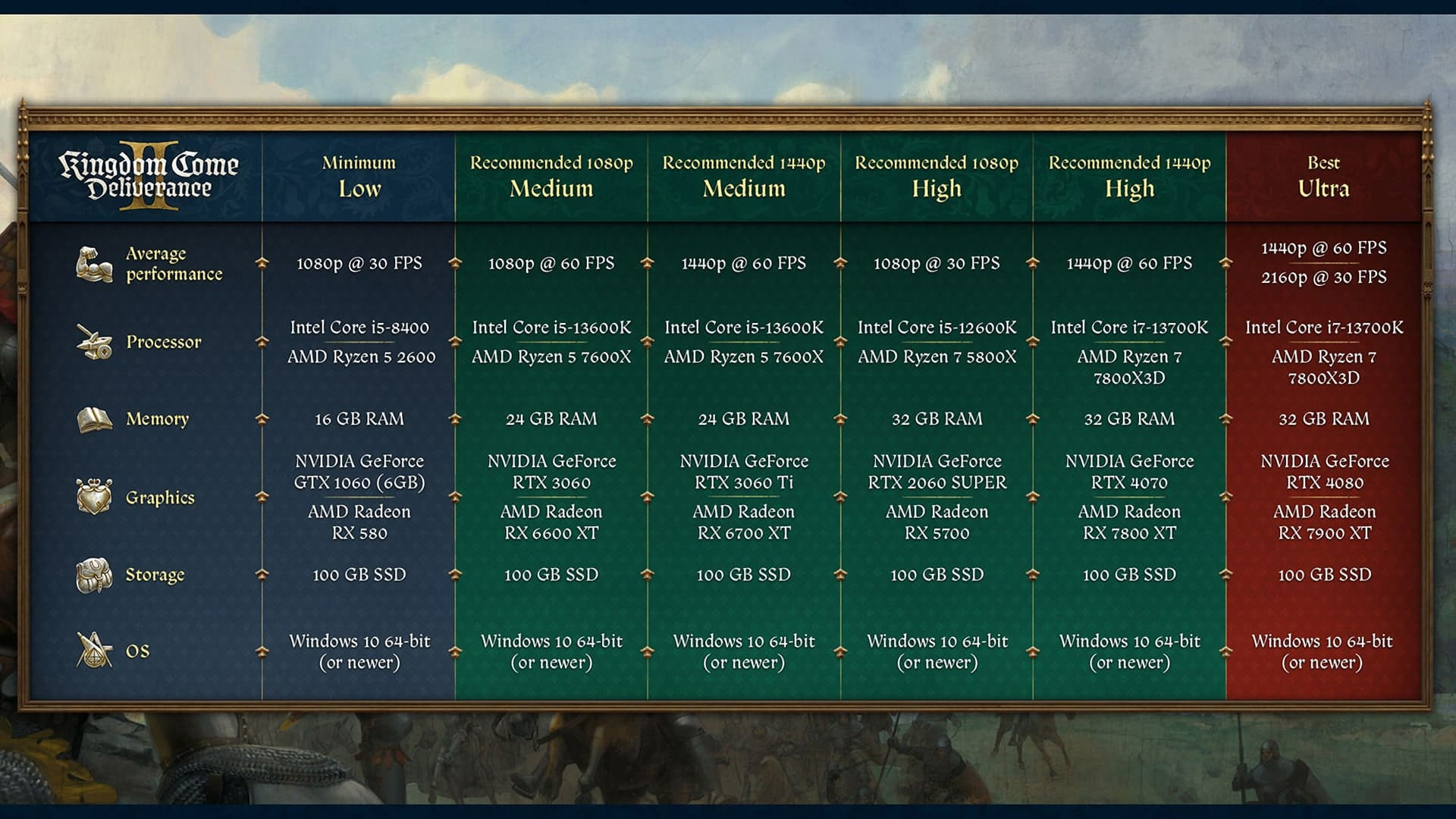This screenshot has width=1456, height=819.
Task: Click 'AMD Radeon RX 7800 XT' text
Action: [x=1129, y=522]
